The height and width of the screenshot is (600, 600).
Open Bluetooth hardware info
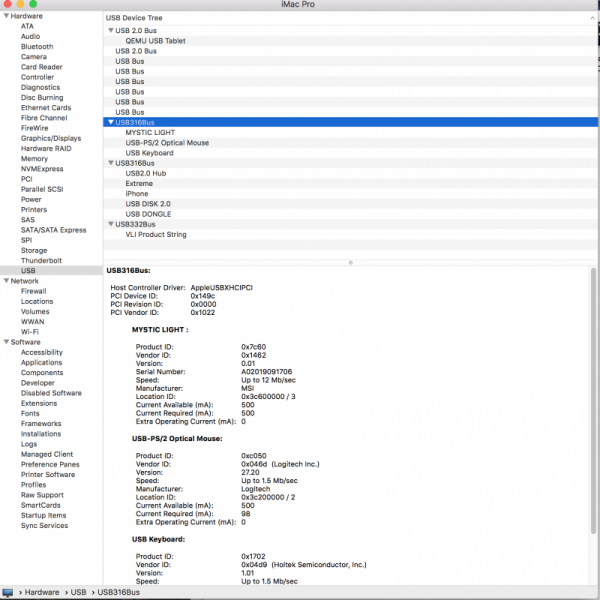click(37, 46)
